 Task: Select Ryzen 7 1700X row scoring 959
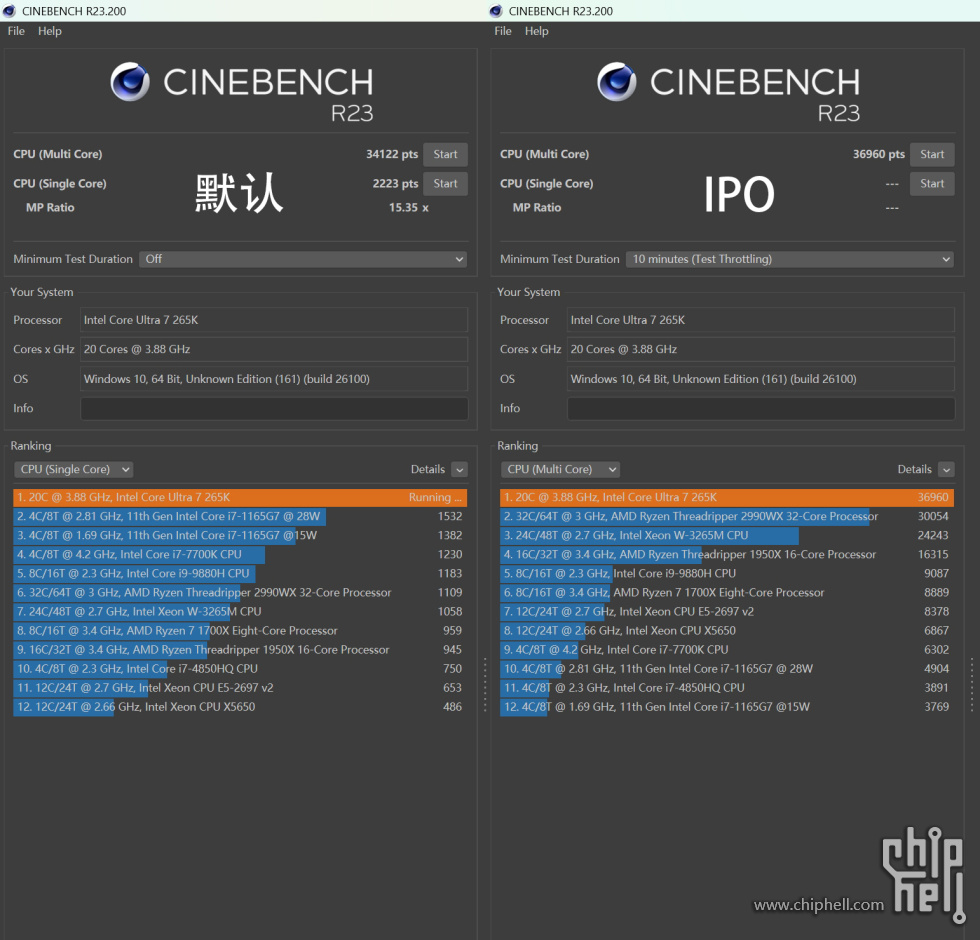point(240,631)
